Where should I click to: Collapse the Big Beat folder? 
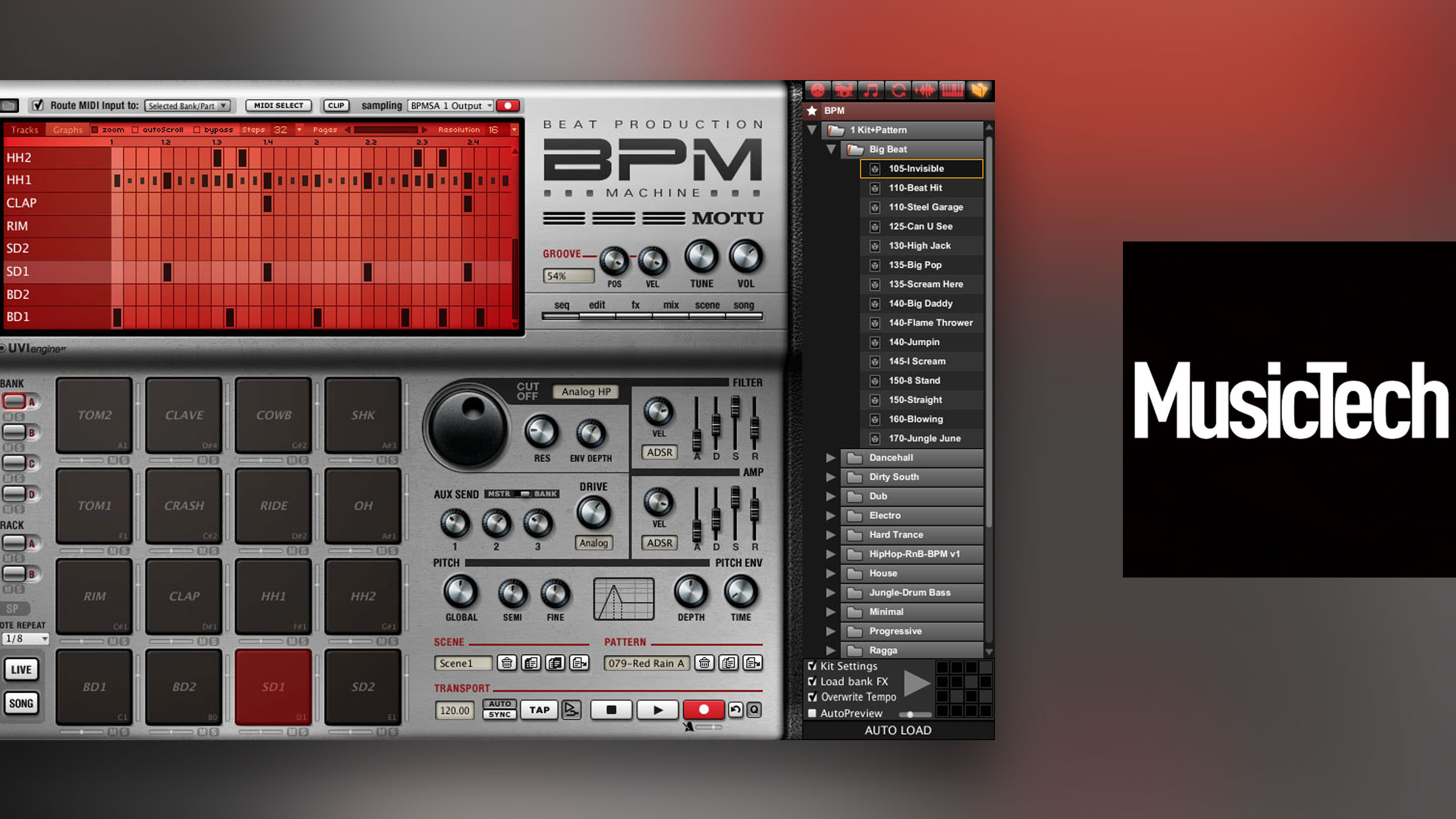(x=831, y=149)
